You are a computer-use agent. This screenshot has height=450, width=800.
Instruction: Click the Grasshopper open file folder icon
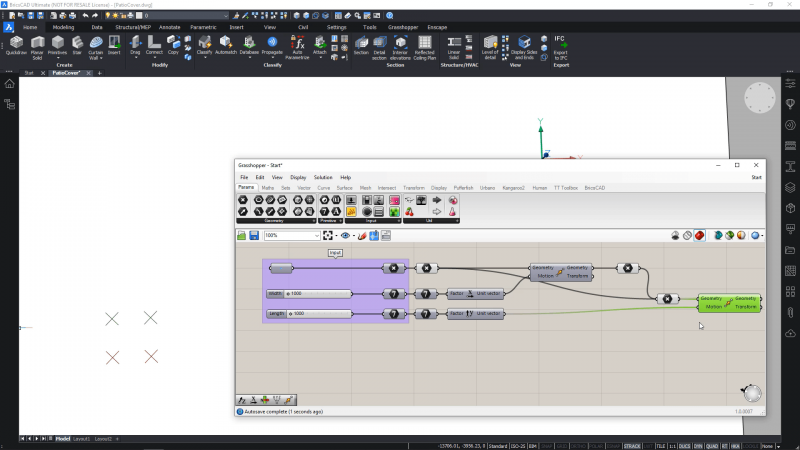[241, 235]
